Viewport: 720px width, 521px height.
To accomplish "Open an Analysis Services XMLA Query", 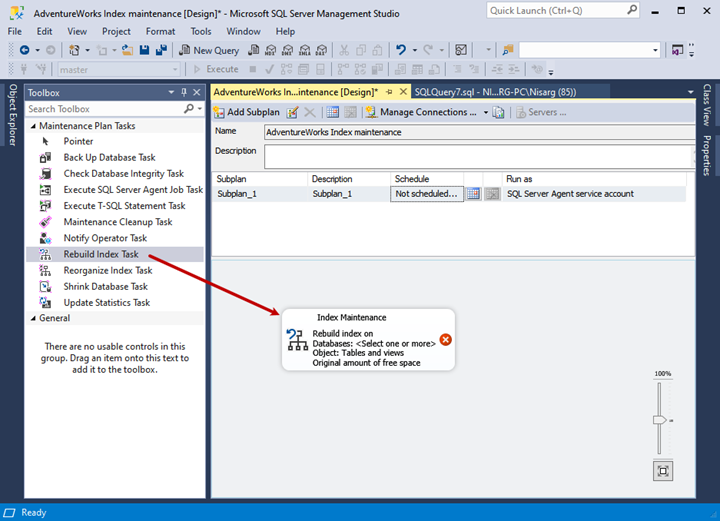I will coord(304,50).
